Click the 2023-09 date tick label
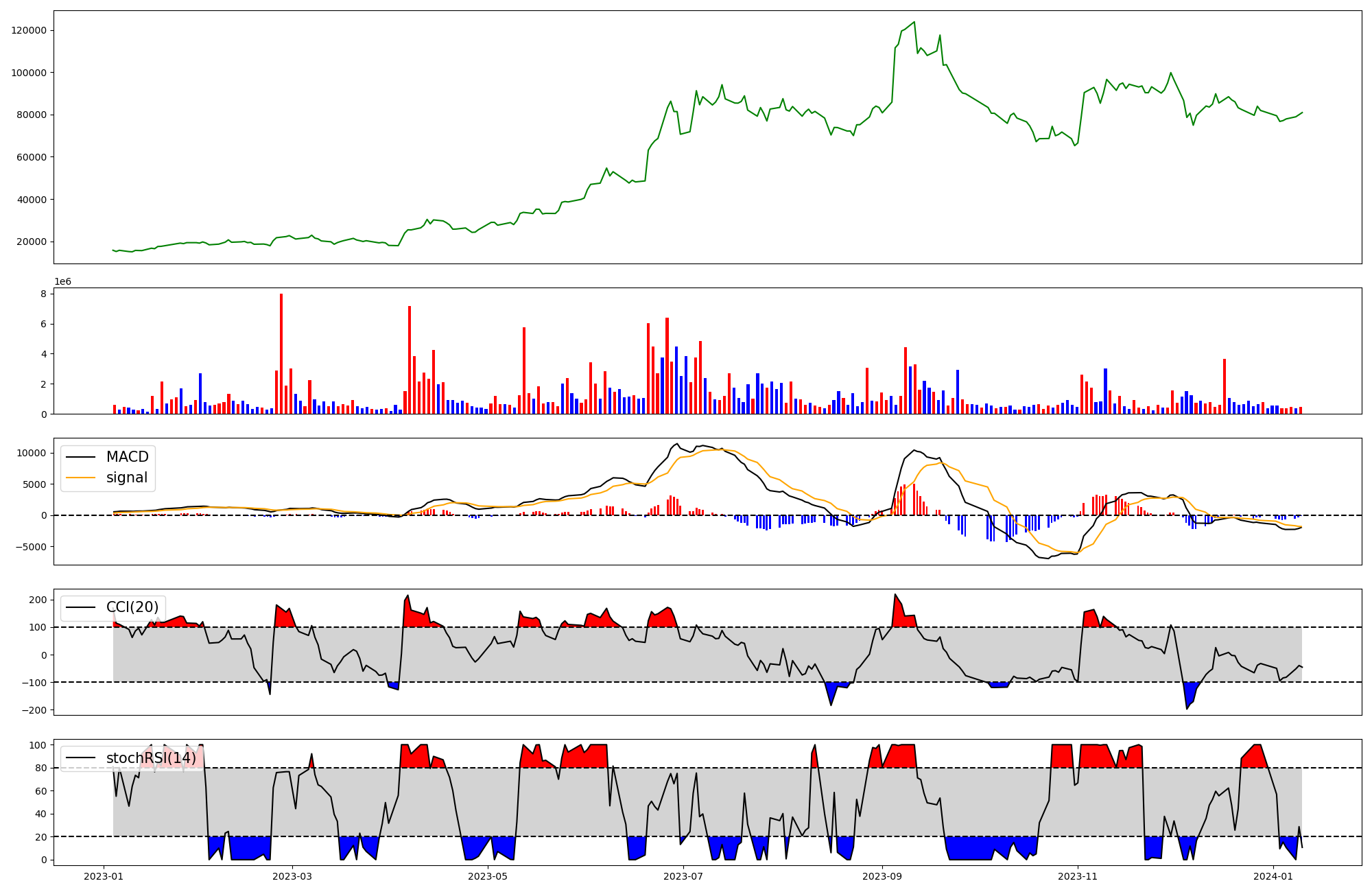 tap(882, 876)
